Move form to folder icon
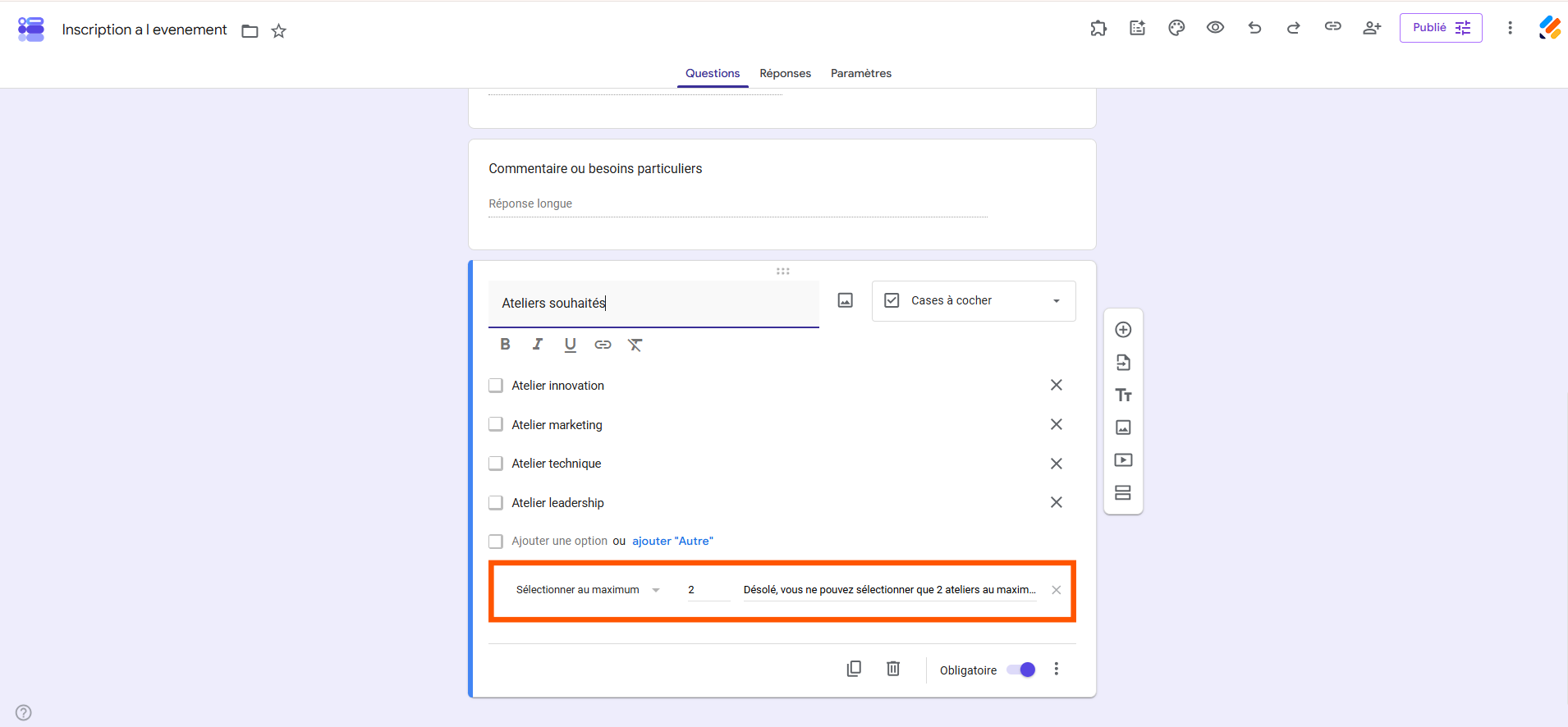This screenshot has height=727, width=1568. [250, 31]
